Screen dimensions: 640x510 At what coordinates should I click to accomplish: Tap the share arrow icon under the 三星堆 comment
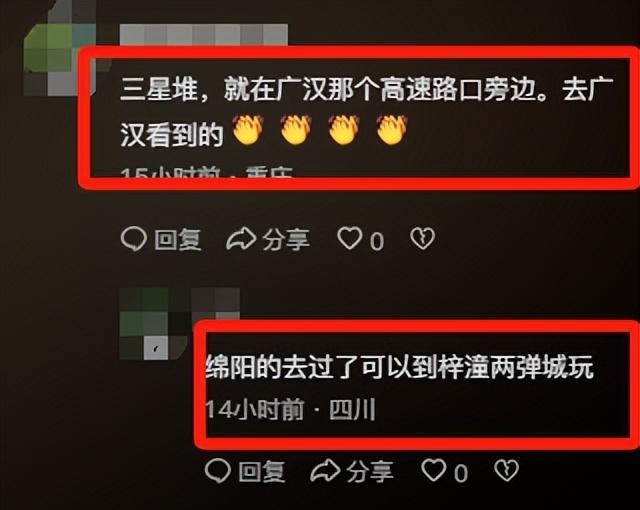pyautogui.click(x=241, y=239)
